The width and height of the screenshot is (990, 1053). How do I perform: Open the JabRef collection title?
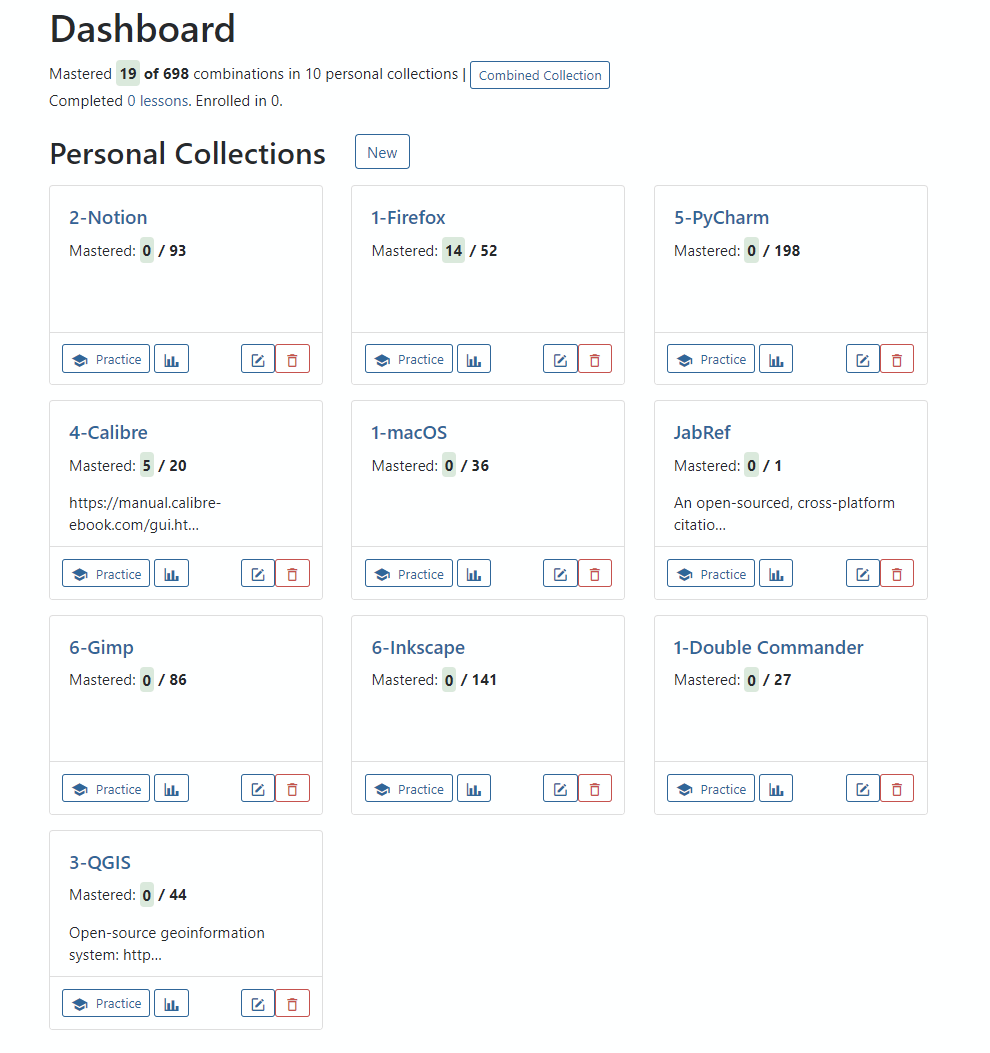[x=702, y=432]
